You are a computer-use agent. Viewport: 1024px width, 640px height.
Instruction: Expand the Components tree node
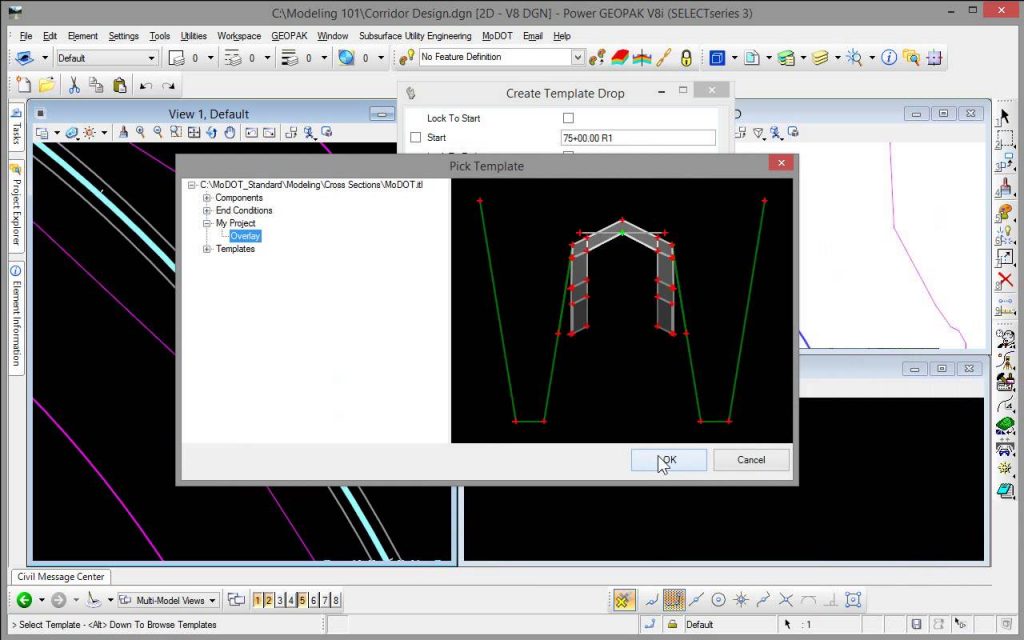click(x=206, y=198)
